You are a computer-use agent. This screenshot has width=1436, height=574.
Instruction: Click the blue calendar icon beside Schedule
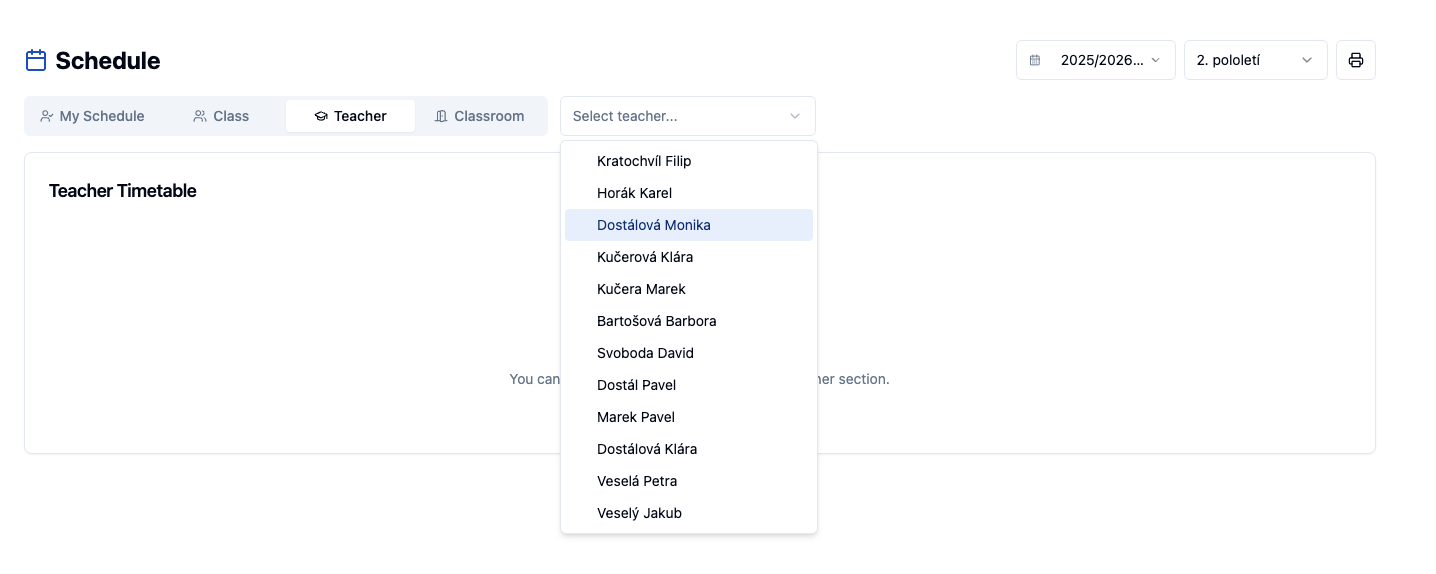36,60
